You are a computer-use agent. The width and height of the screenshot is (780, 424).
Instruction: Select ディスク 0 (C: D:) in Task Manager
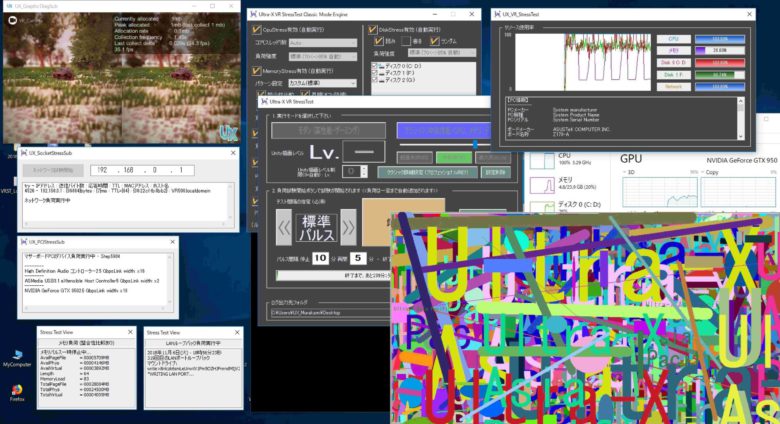click(568, 205)
